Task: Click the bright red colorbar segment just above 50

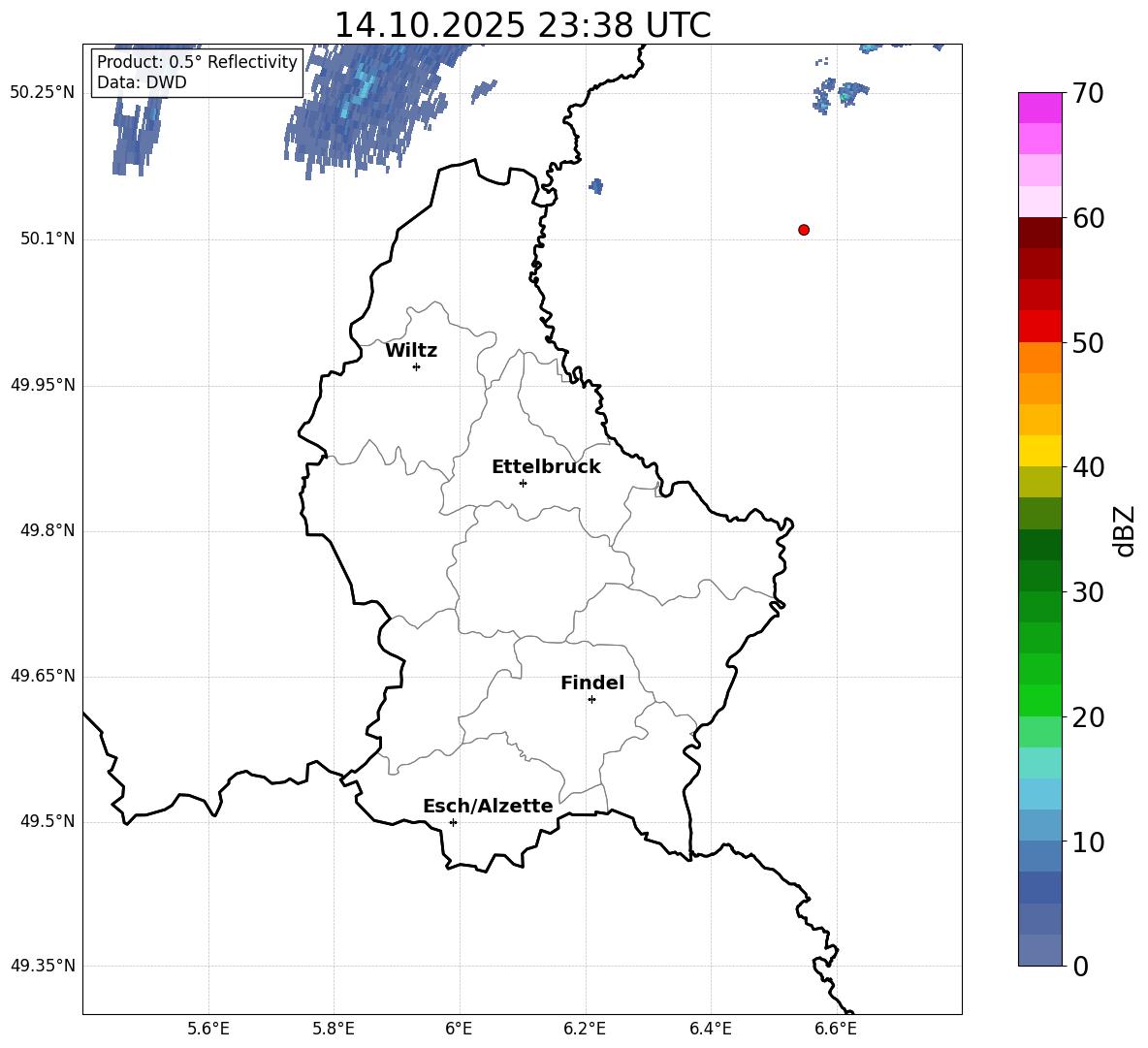Action: (x=1039, y=327)
